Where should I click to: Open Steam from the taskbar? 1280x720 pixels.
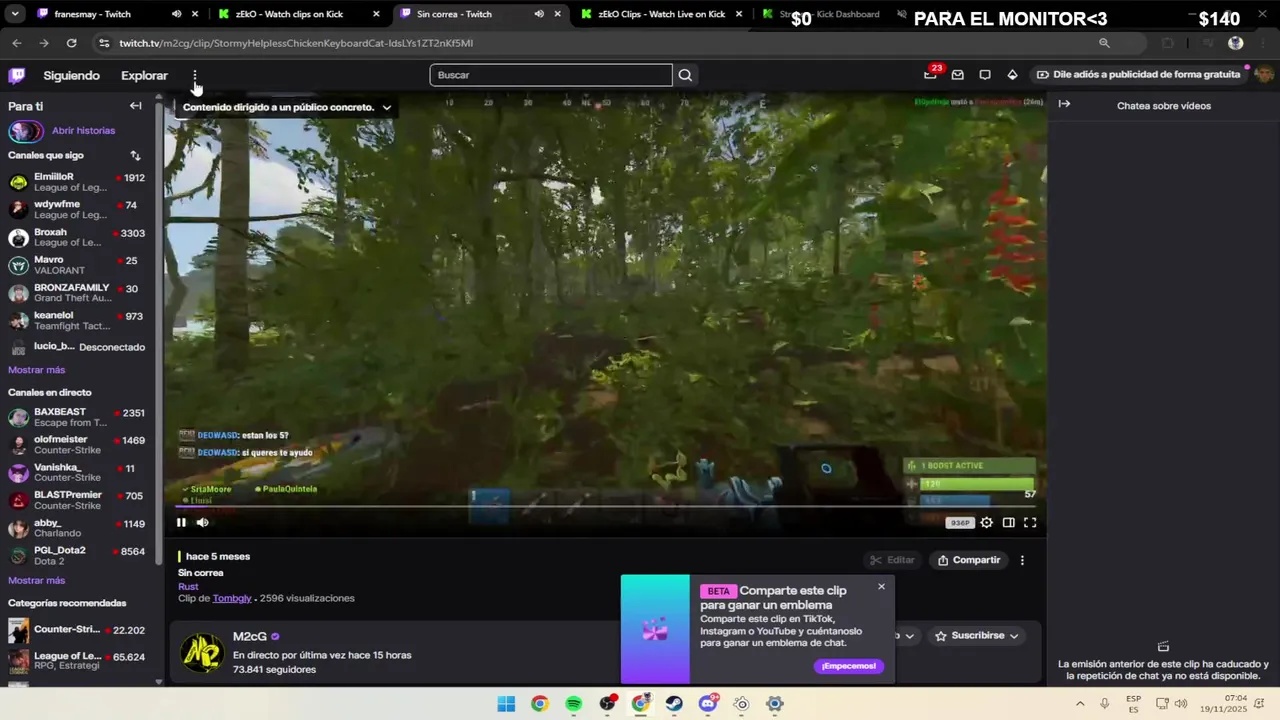point(674,704)
